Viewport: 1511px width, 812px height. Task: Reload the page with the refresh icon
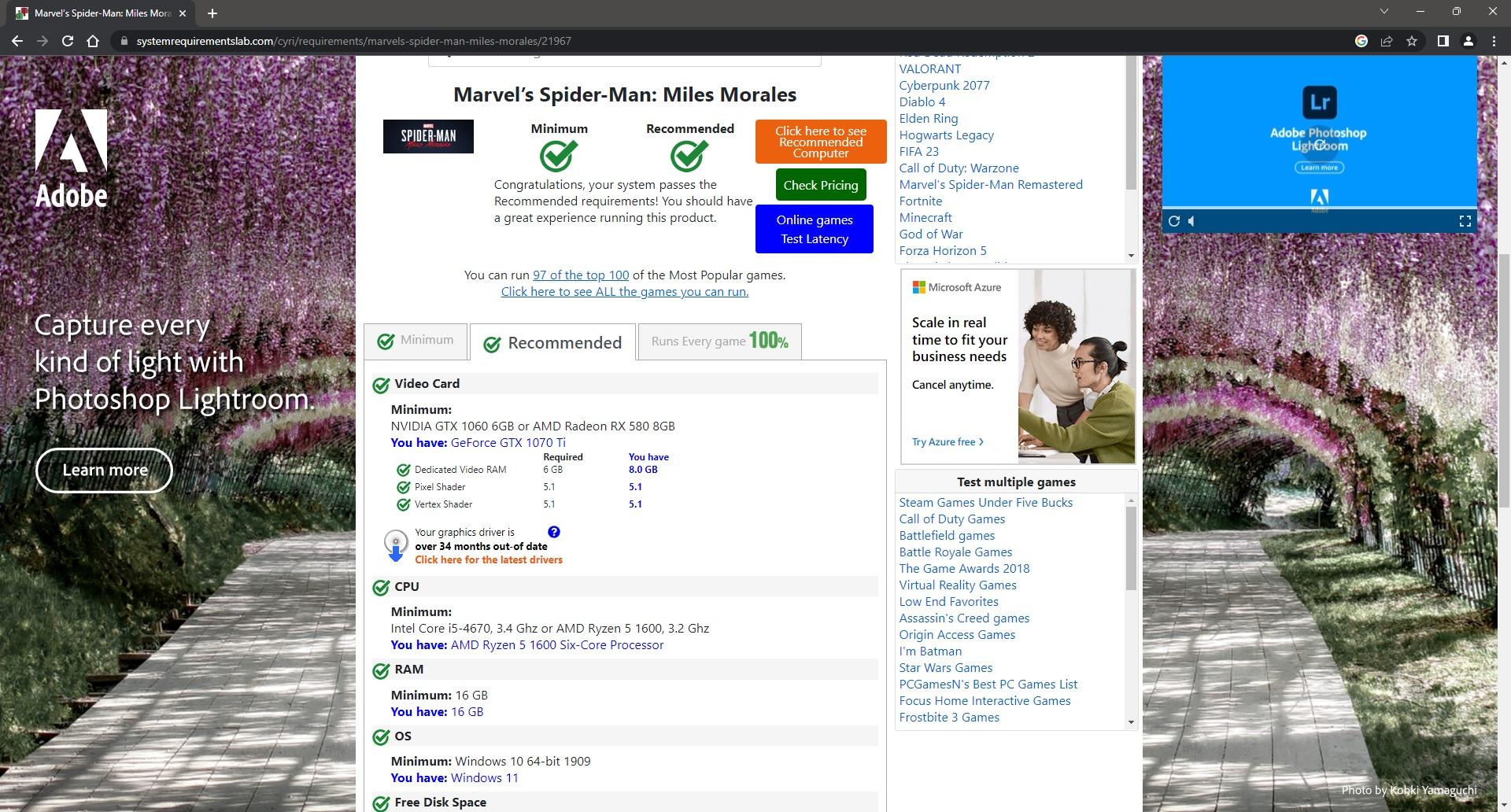click(68, 41)
